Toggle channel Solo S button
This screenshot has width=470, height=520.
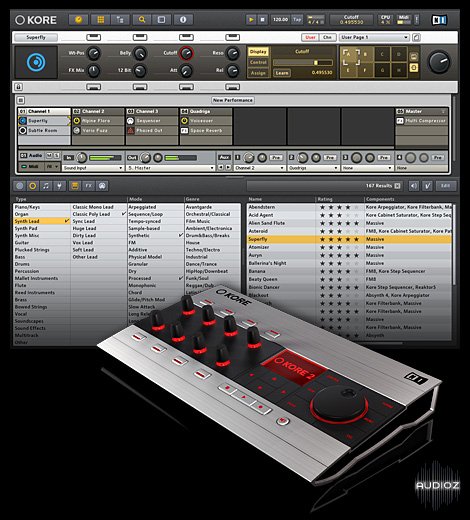coord(57,155)
